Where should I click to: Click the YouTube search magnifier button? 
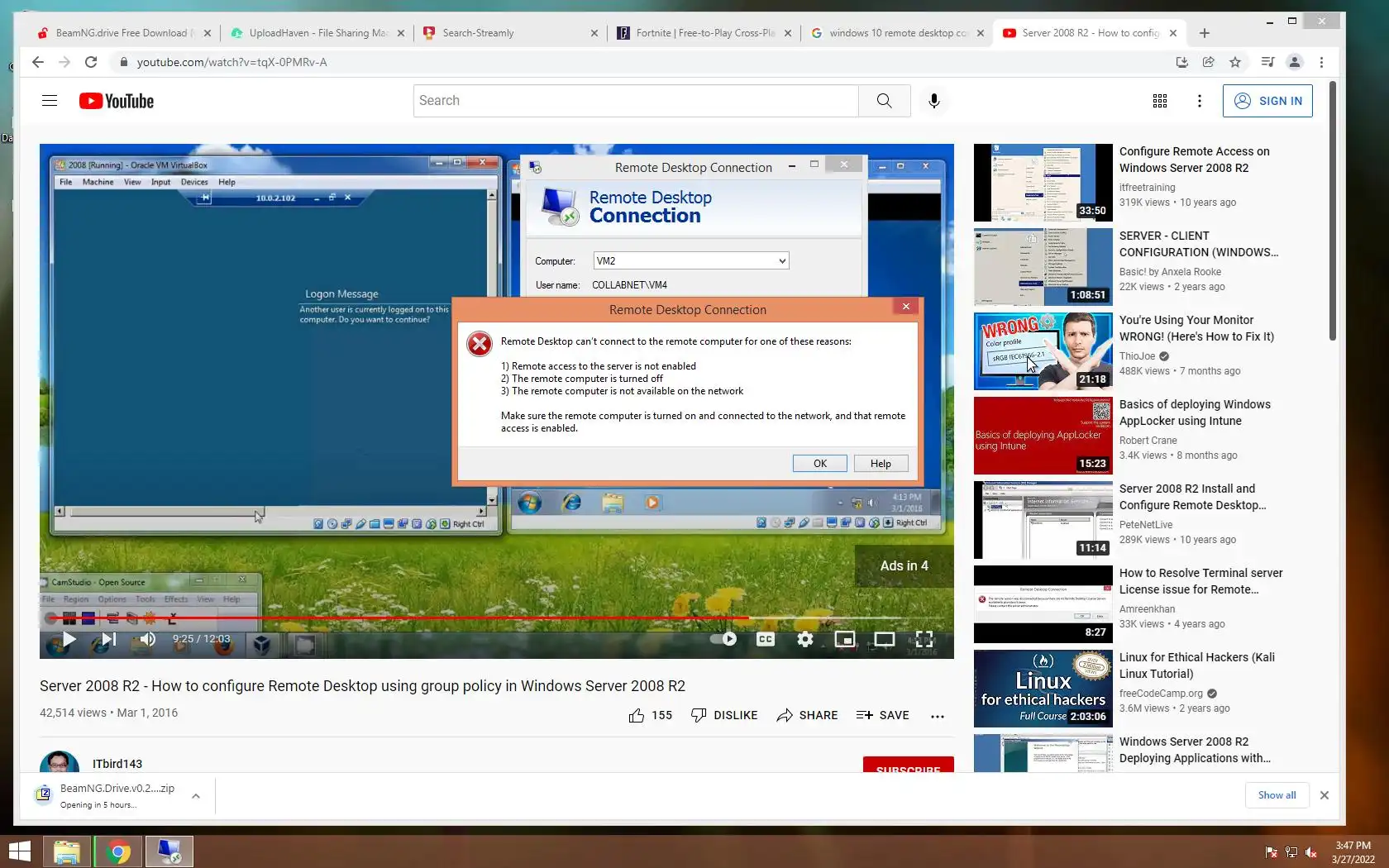pos(884,101)
